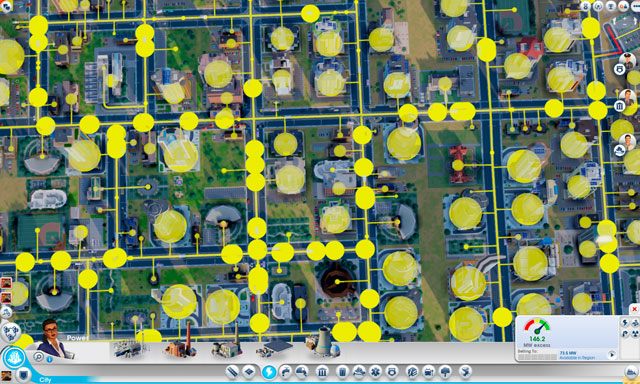
Task: Open the trophy achievements icon at top right
Action: click(611, 6)
